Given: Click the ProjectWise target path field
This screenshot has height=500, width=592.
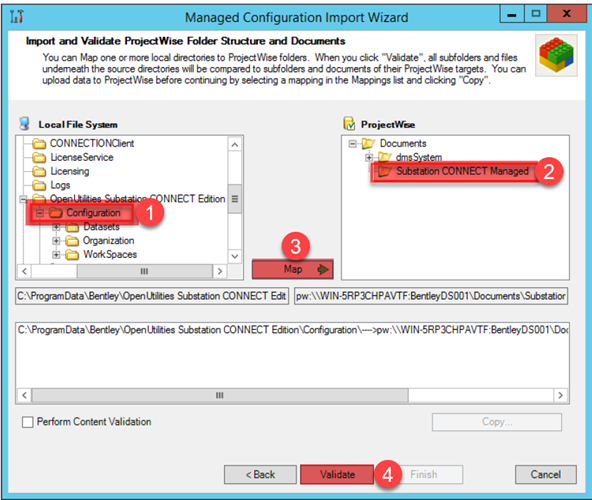Looking at the screenshot, I should (x=431, y=296).
